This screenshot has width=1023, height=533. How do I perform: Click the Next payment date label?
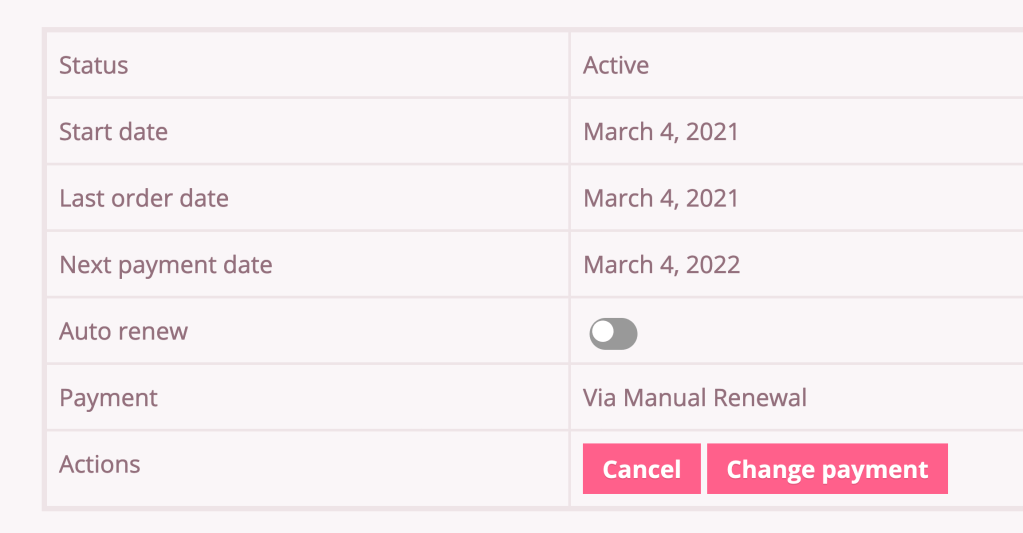pos(166,265)
